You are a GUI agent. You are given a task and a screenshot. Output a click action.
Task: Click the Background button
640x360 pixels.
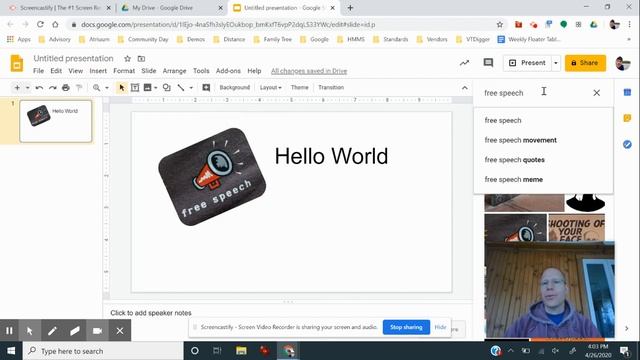235,87
